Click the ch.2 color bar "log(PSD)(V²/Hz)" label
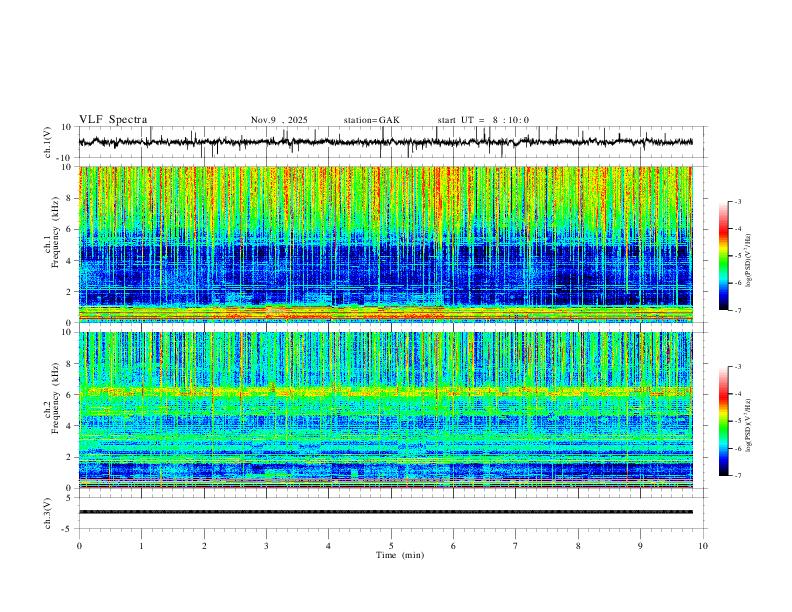Viewport: 792px width, 612px height. click(749, 425)
